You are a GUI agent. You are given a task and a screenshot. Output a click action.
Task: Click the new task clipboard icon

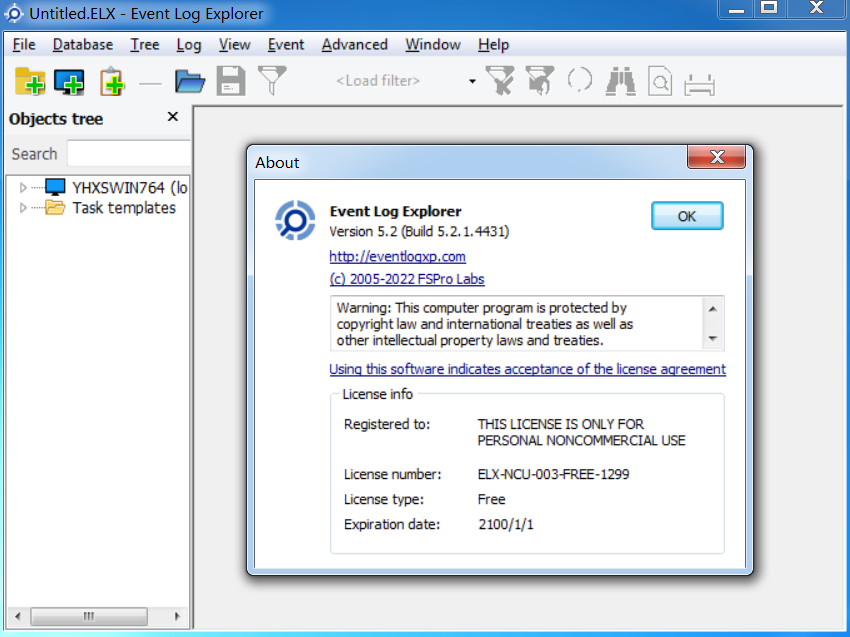pos(112,81)
